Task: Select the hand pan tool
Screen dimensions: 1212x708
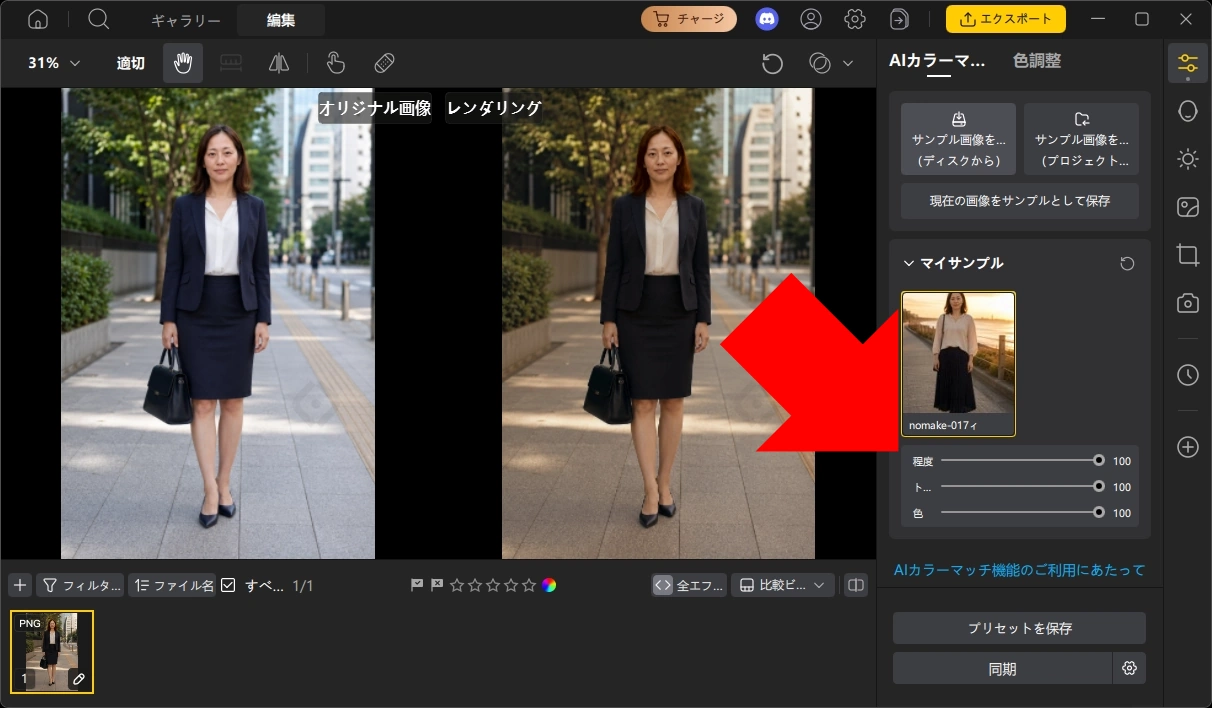Action: [x=183, y=63]
